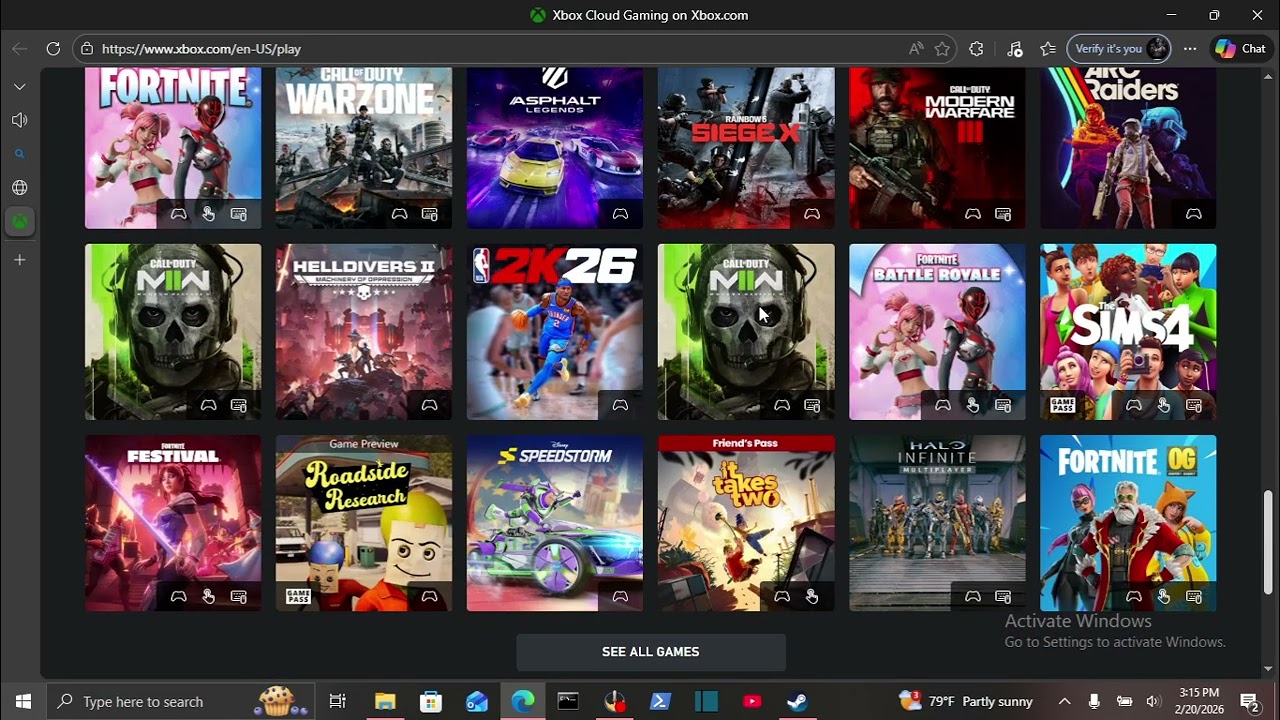
Task: Click the SEE ALL GAMES button
Action: pos(651,652)
